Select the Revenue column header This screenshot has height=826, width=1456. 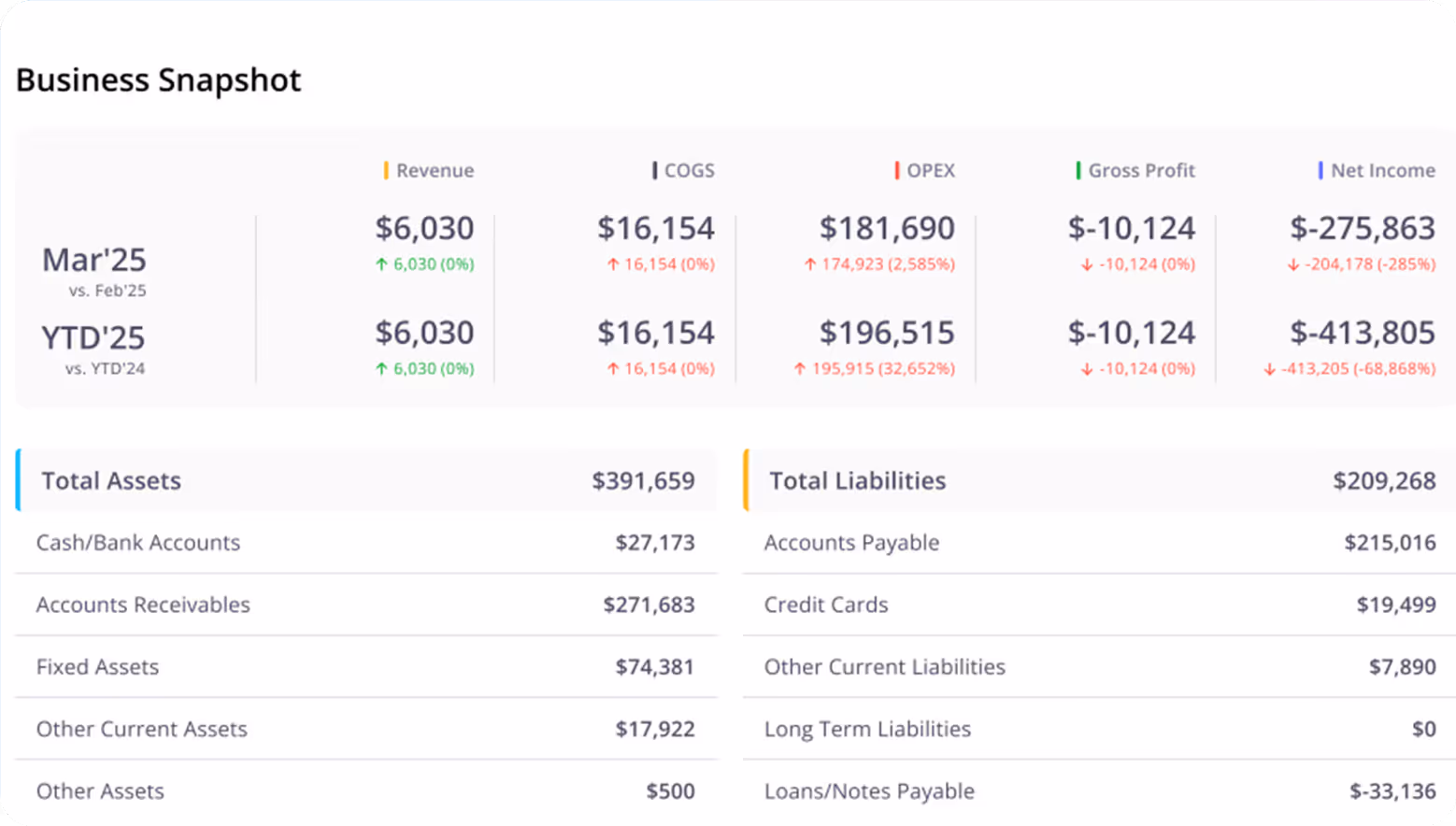pos(435,170)
